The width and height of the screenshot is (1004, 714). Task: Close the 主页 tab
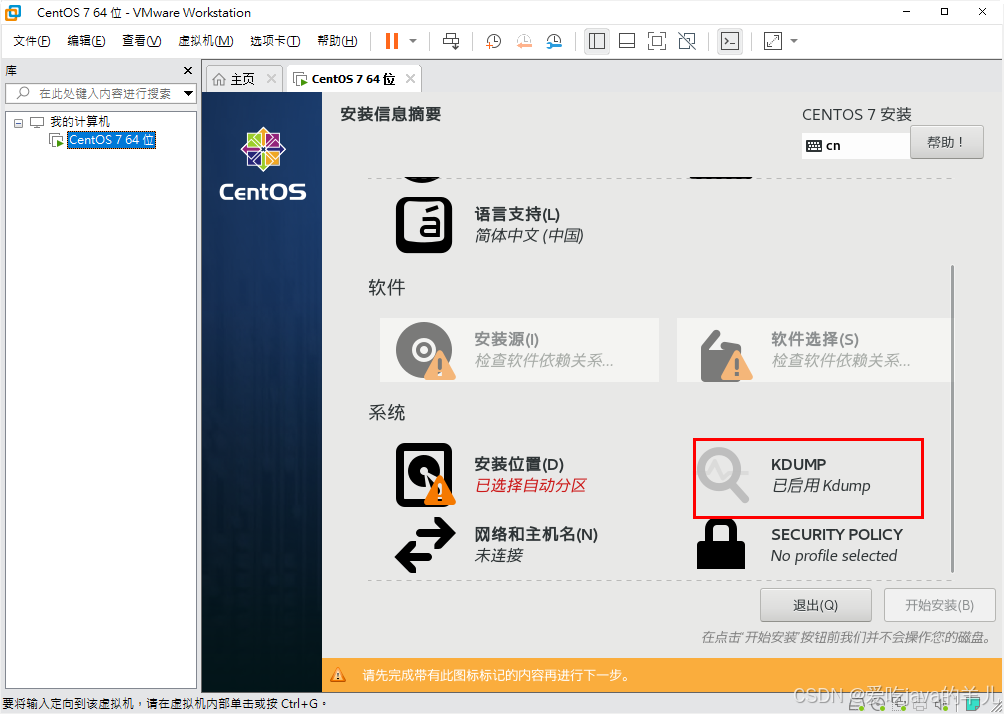[271, 78]
